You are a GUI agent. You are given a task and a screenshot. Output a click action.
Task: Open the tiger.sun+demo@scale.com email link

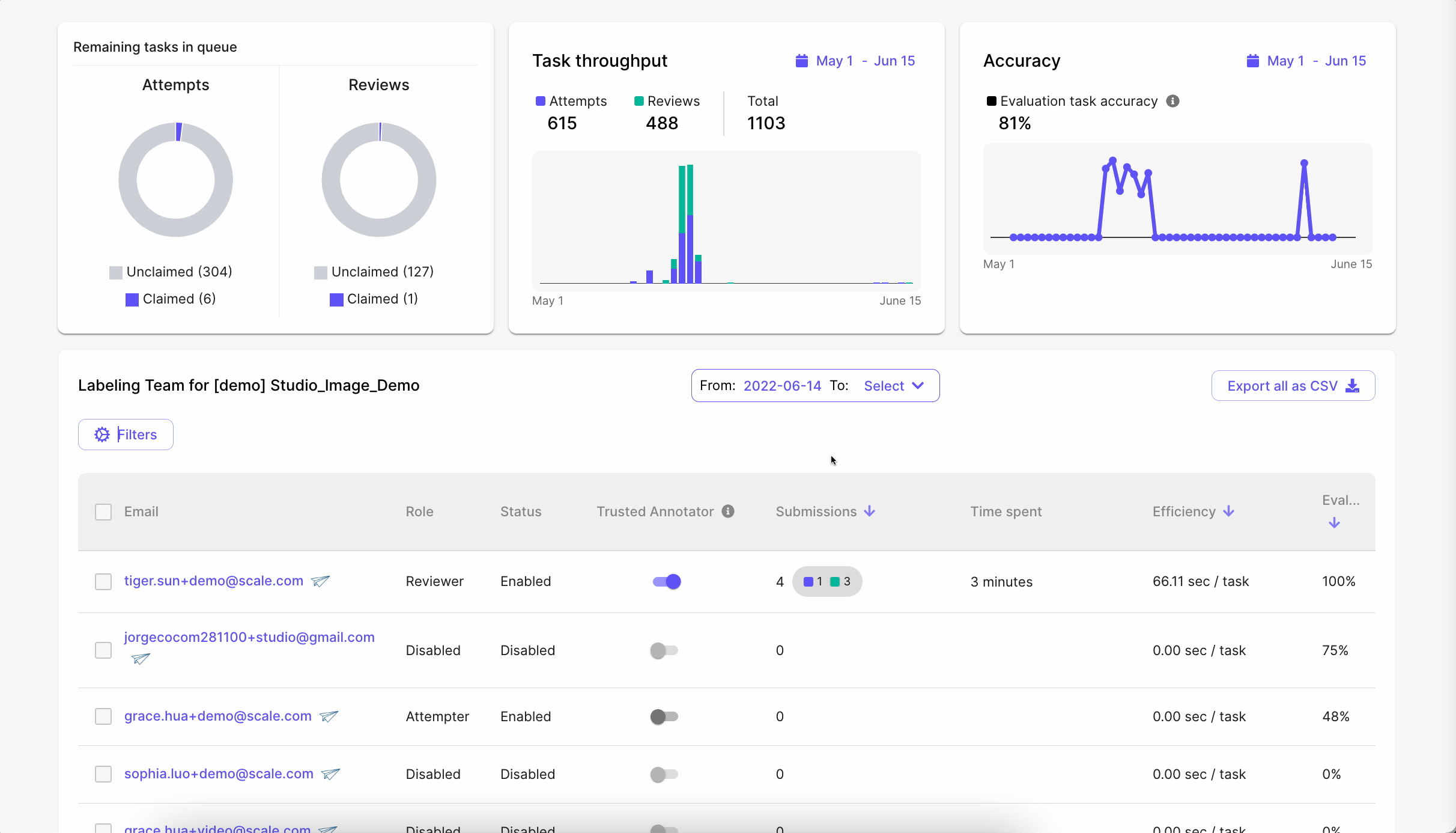pos(213,581)
